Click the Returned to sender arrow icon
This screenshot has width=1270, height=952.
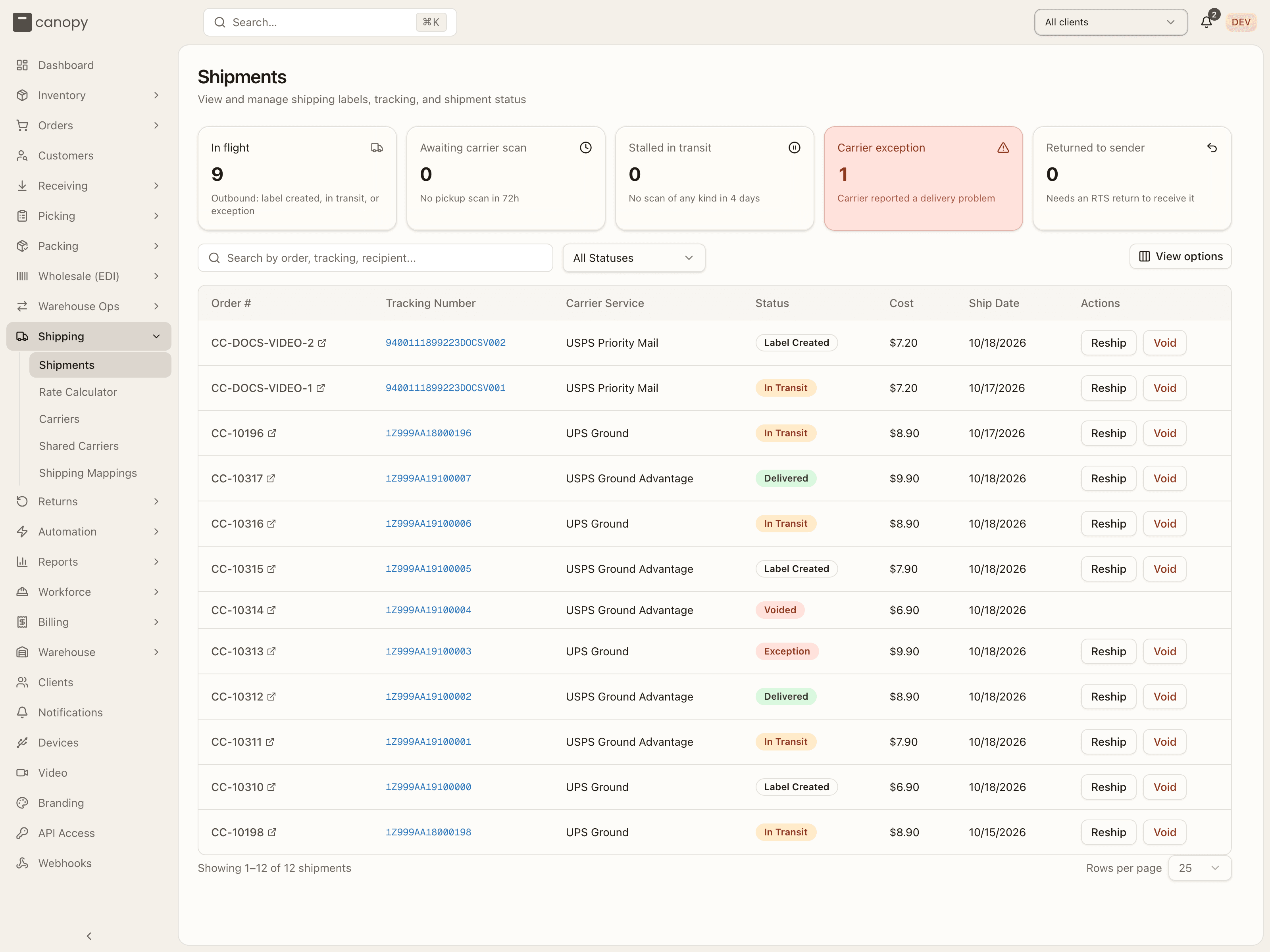[x=1212, y=148]
